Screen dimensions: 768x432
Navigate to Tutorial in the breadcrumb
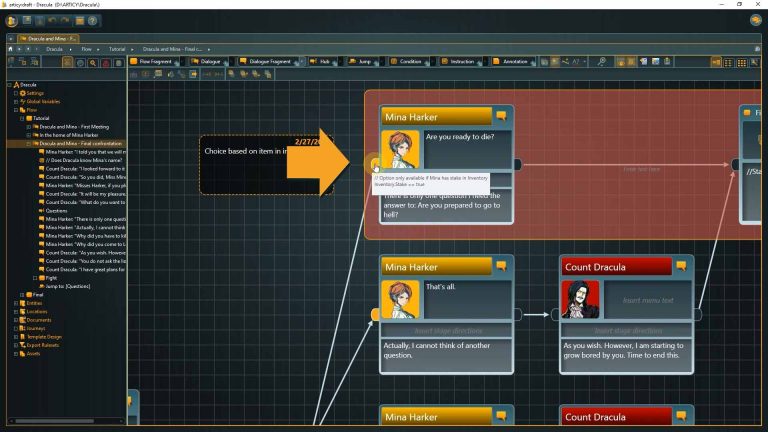117,49
